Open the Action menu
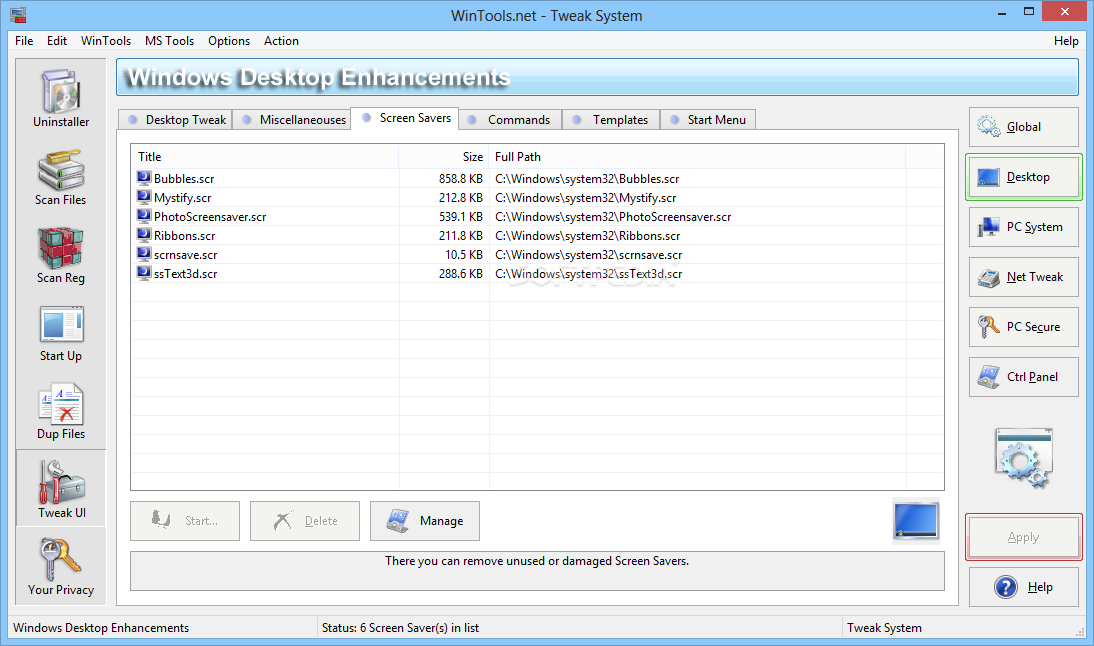This screenshot has height=646, width=1094. [281, 40]
